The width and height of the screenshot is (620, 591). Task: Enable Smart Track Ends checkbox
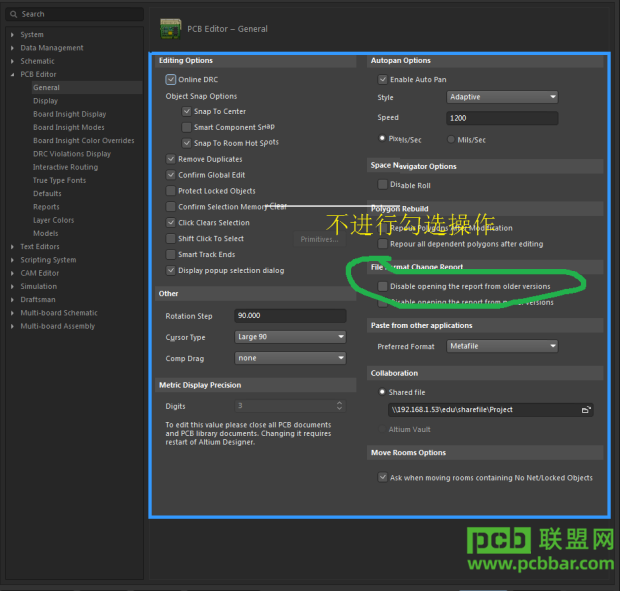tap(170, 254)
